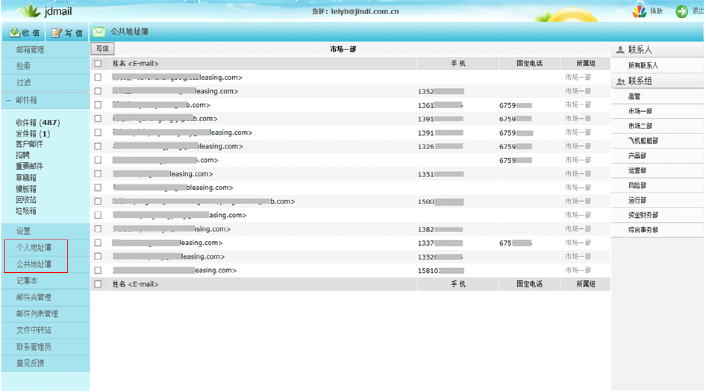Select 高管 contact group
Screen dimensions: 706x392
point(634,96)
